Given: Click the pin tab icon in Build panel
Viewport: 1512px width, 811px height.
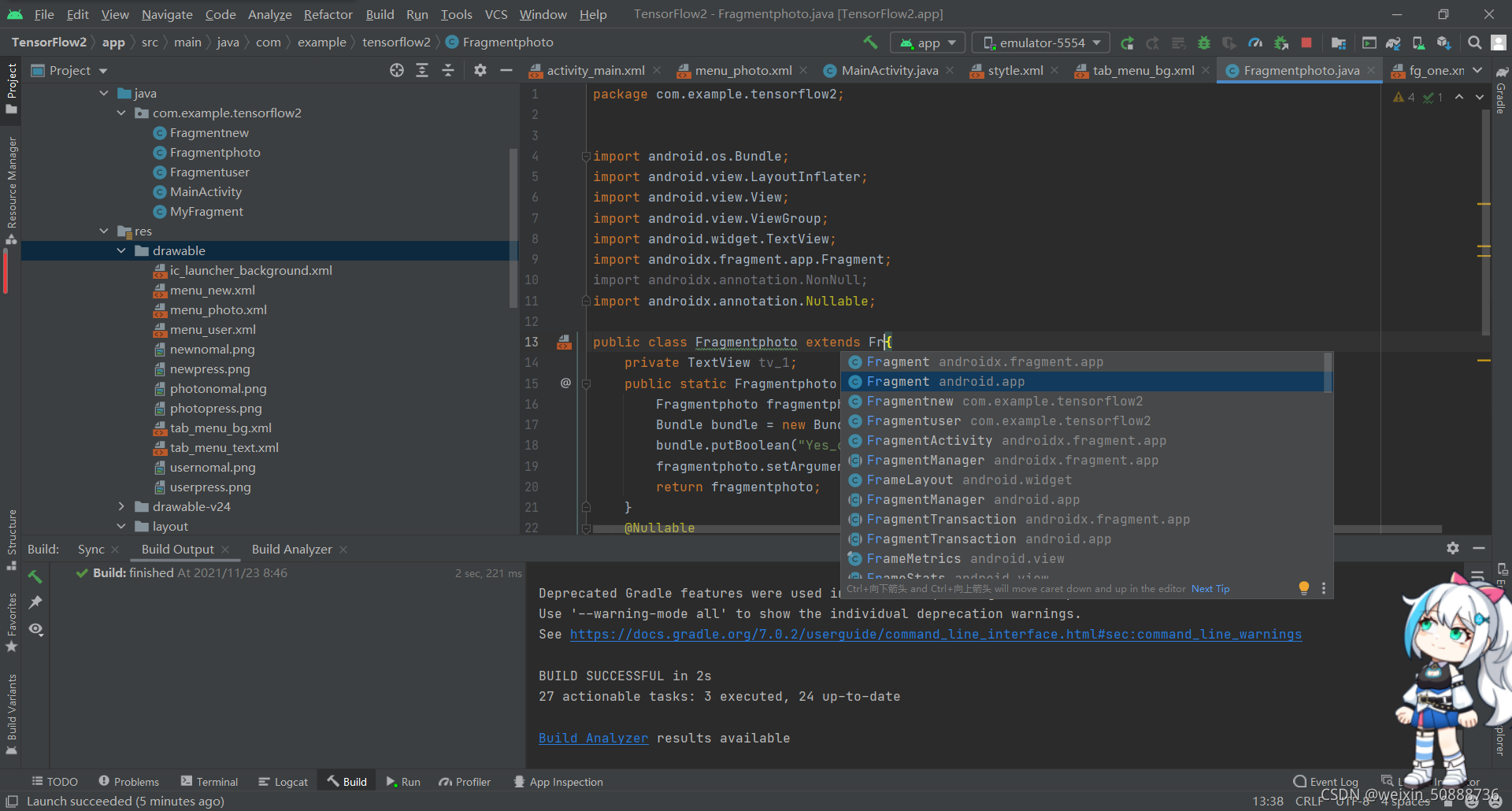Looking at the screenshot, I should pos(35,602).
